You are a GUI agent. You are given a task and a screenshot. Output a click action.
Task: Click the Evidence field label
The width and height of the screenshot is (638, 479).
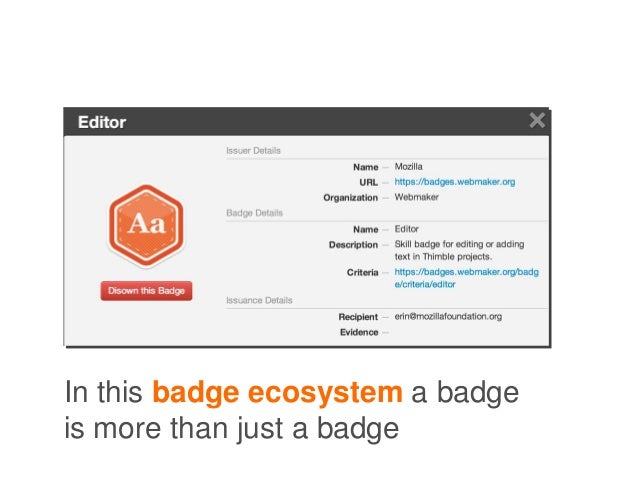(359, 332)
